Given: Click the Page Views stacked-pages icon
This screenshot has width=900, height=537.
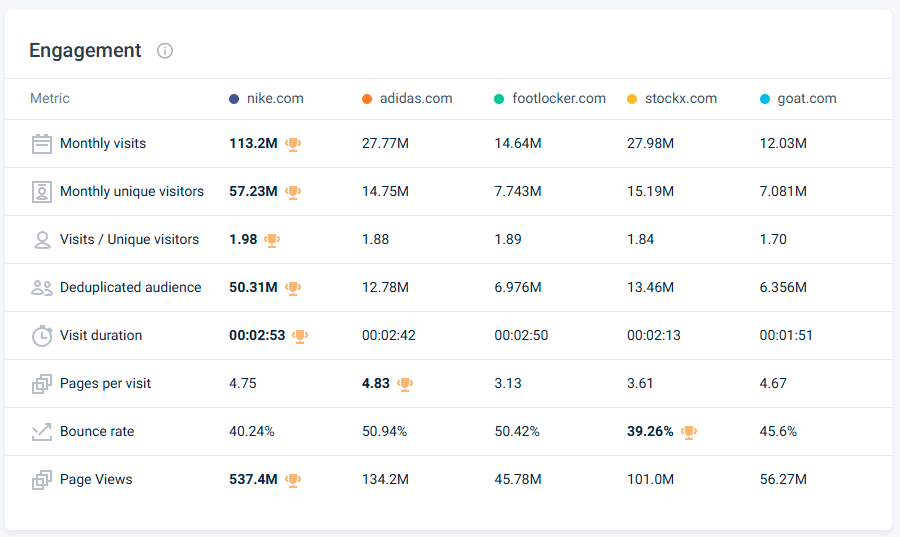Looking at the screenshot, I should 41,480.
